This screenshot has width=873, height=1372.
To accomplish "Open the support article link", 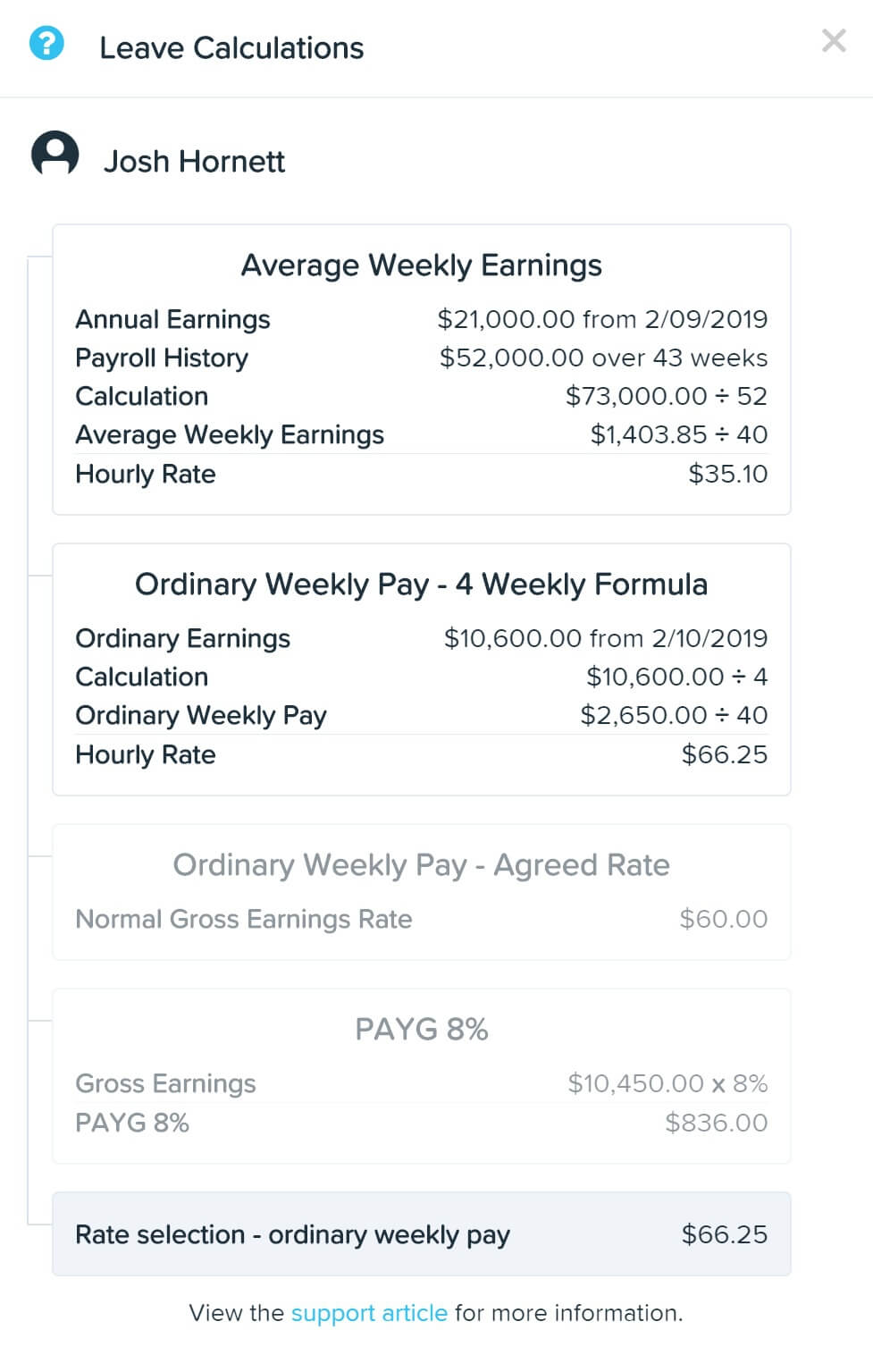I will point(369,1313).
